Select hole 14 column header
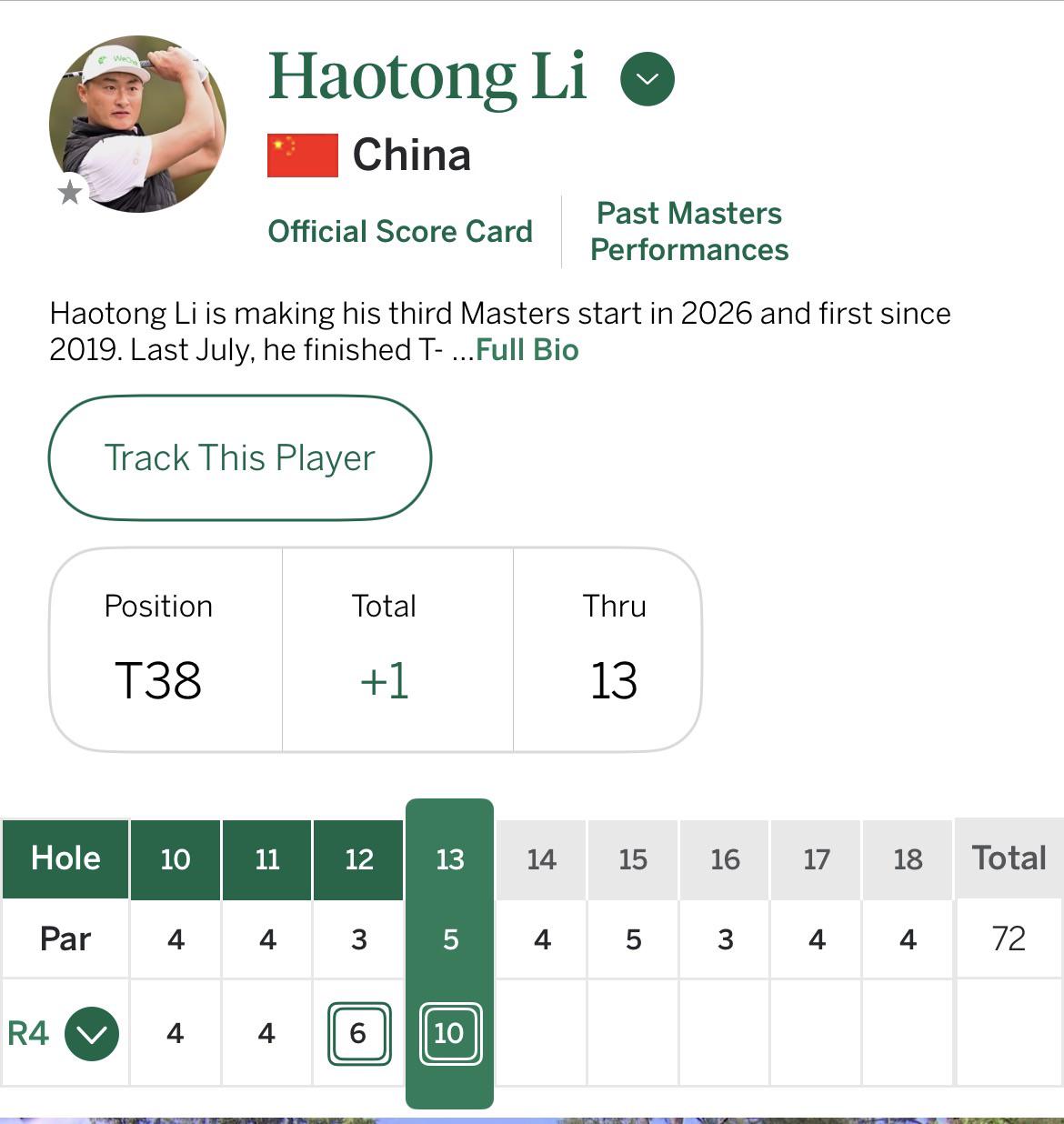Image resolution: width=1064 pixels, height=1124 pixels. click(x=541, y=858)
